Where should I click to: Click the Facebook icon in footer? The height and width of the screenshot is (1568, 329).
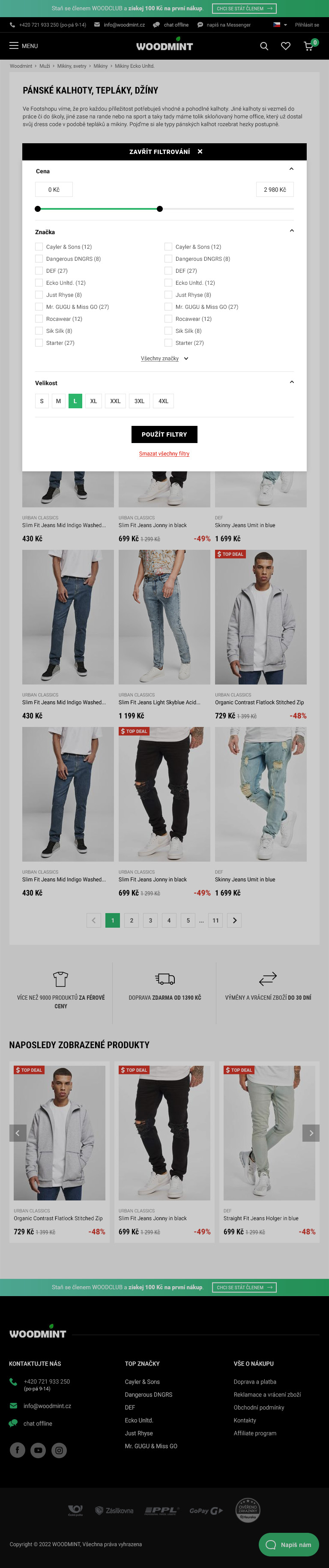pos(18,1450)
